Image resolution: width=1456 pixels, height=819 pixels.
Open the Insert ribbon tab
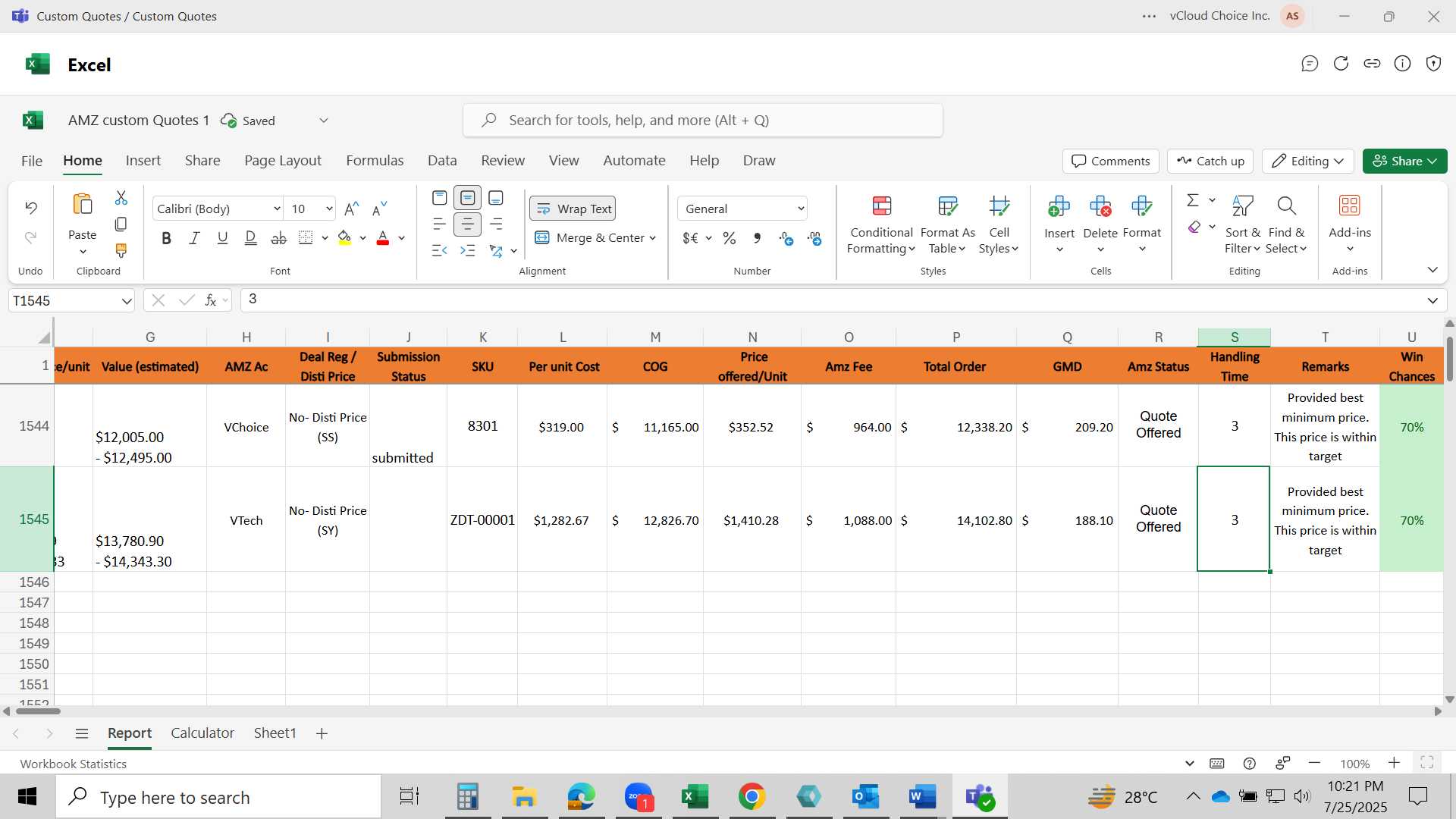(x=143, y=161)
